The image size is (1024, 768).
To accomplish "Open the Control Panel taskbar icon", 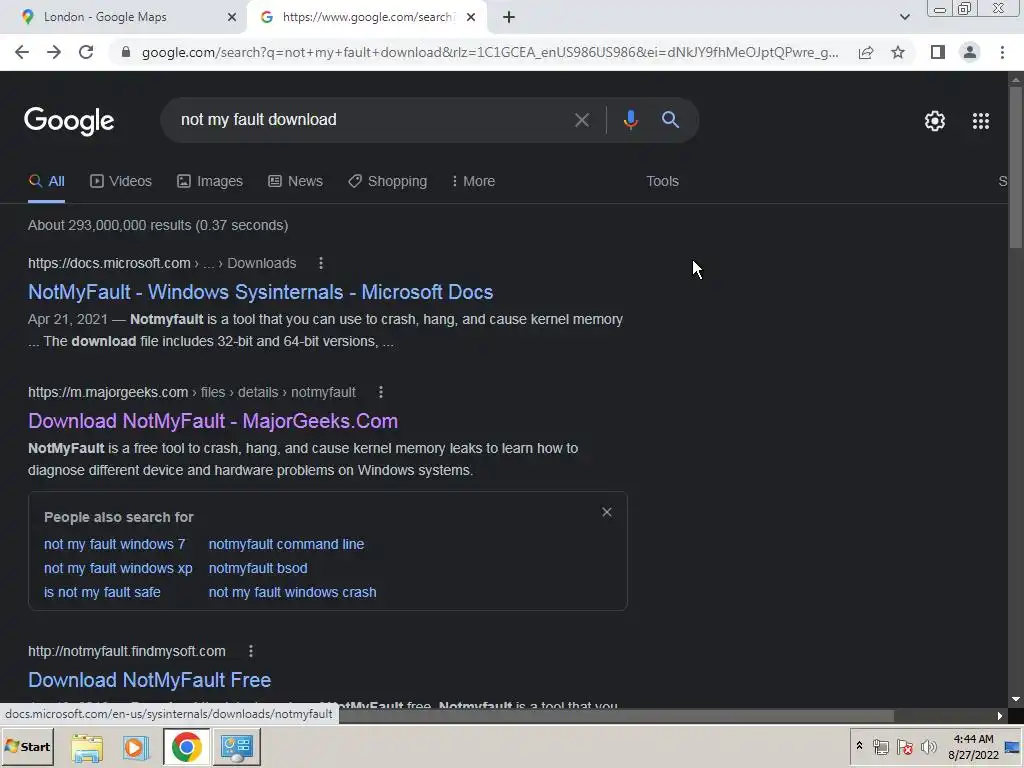I will point(236,747).
